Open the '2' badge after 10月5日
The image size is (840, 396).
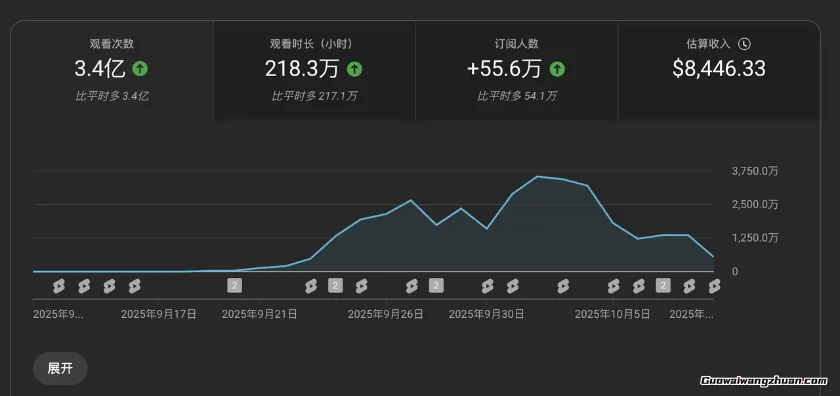pyautogui.click(x=663, y=286)
